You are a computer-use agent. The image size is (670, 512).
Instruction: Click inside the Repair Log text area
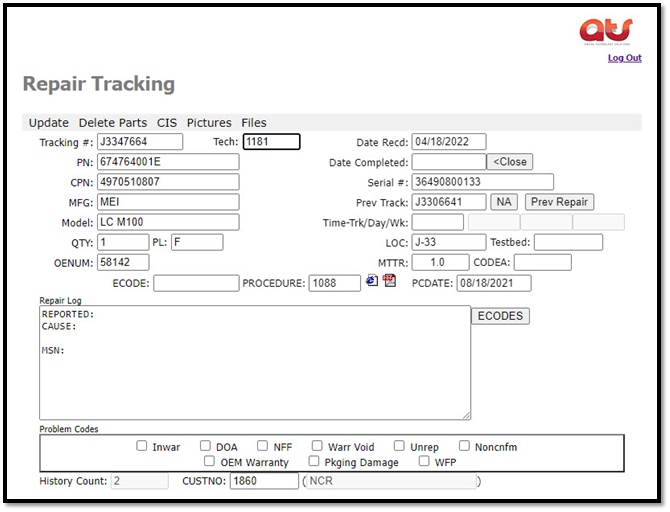(x=255, y=362)
